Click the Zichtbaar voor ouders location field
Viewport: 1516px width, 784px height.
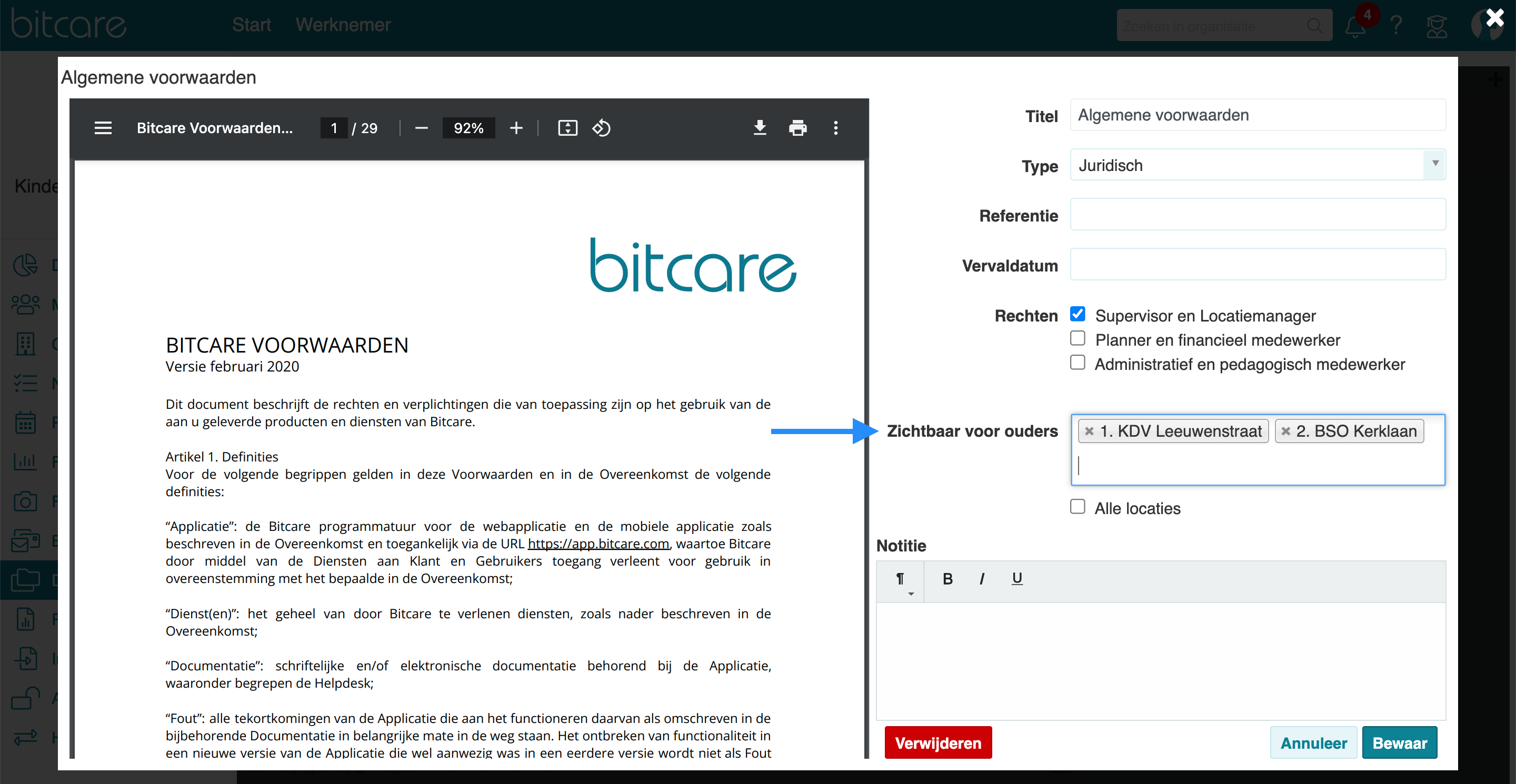pos(1258,450)
